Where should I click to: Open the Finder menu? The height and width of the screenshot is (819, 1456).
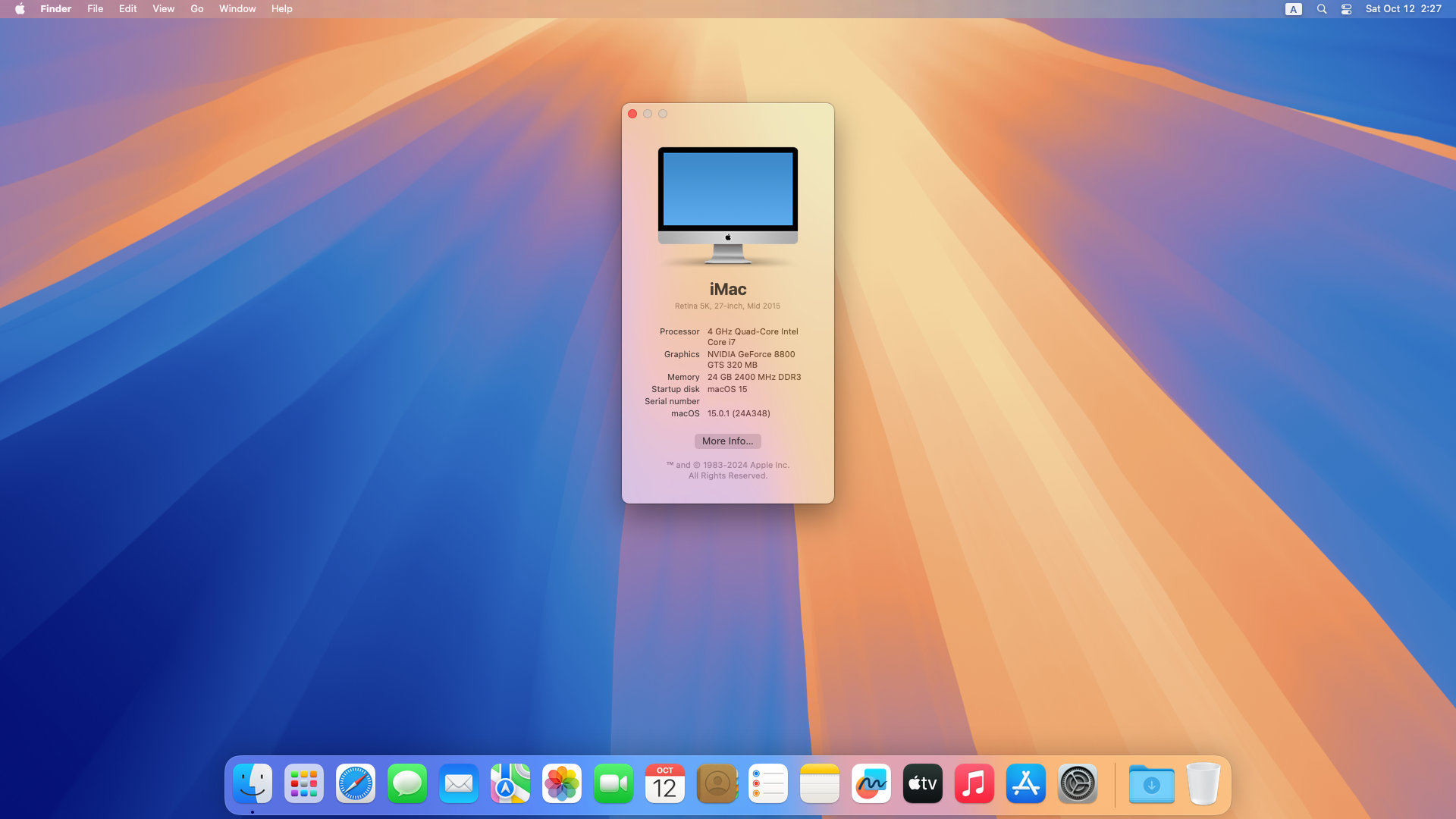pyautogui.click(x=56, y=9)
